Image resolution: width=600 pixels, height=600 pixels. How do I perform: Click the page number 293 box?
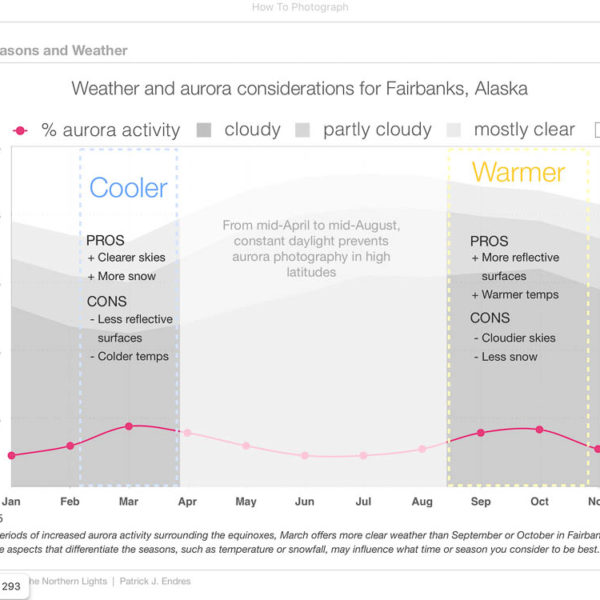(x=12, y=587)
